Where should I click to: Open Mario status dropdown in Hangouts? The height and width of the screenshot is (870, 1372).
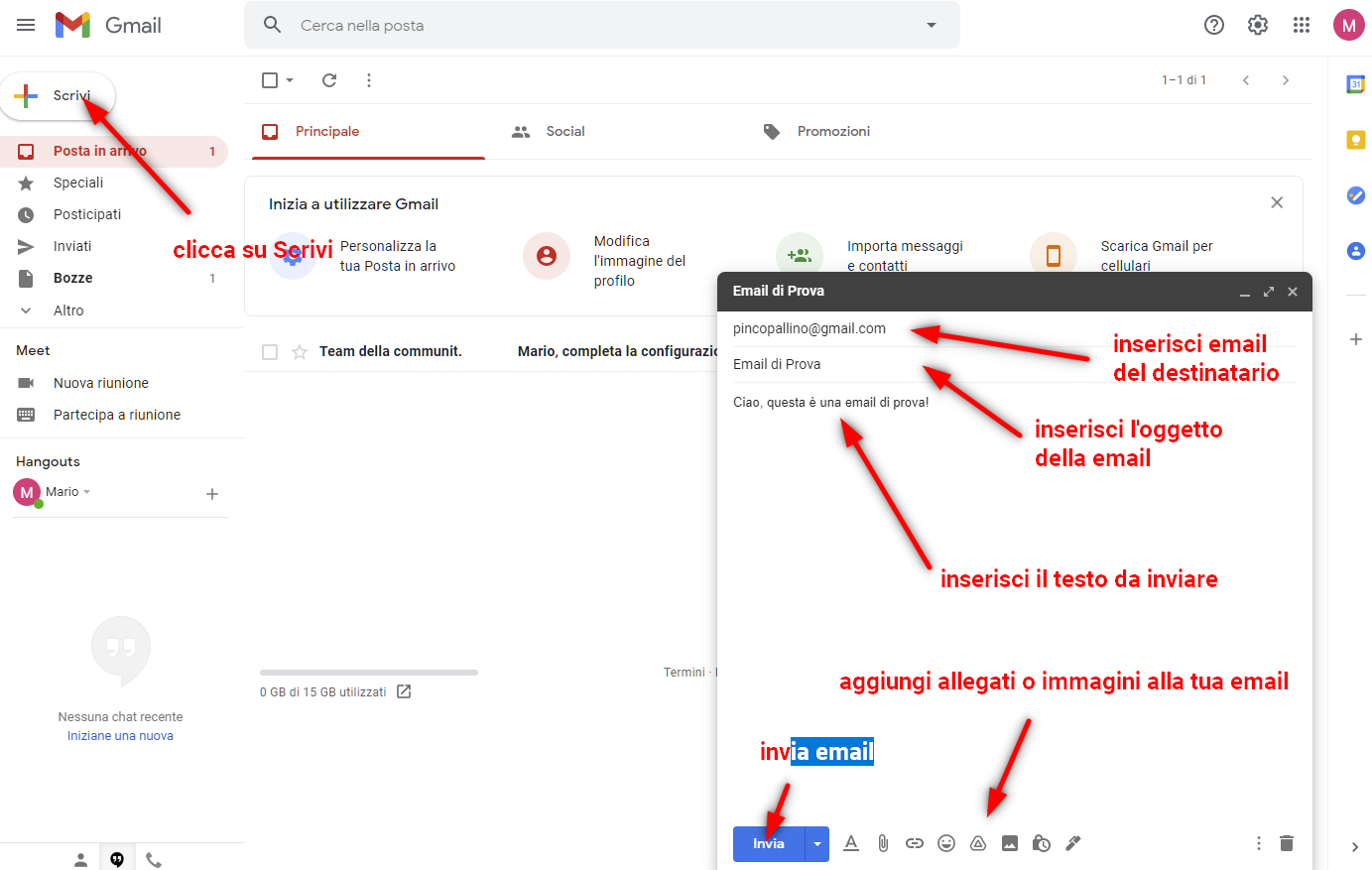(87, 492)
